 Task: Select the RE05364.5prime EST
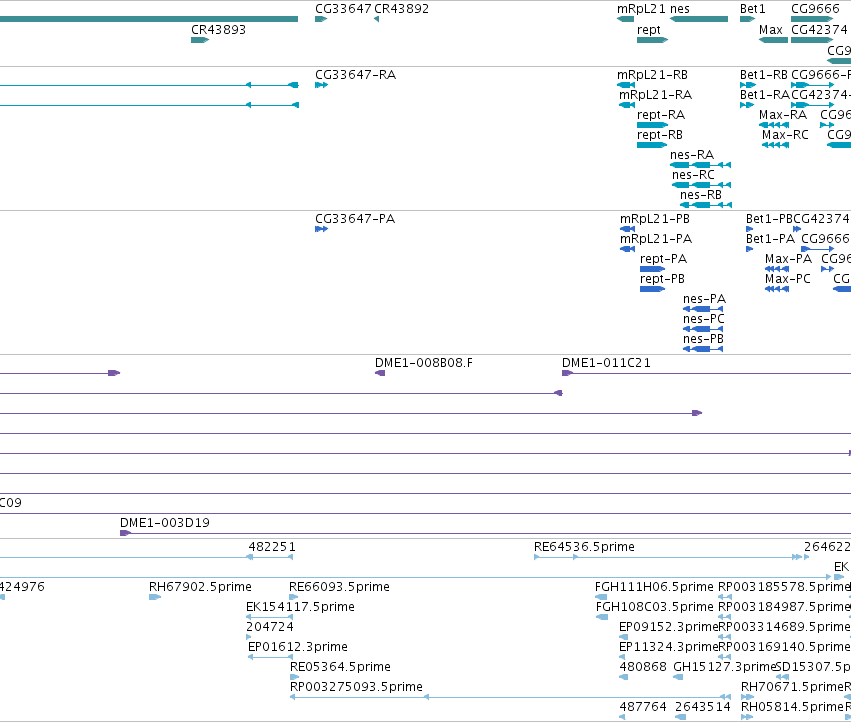pyautogui.click(x=294, y=677)
